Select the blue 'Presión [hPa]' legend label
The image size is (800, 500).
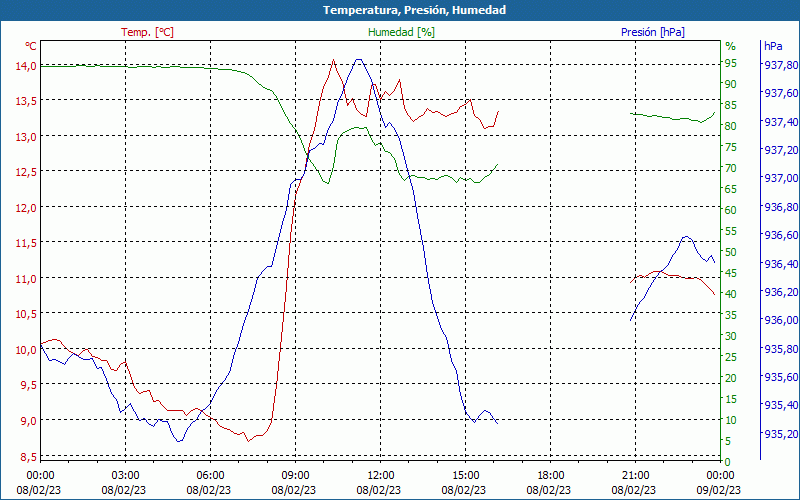pos(653,32)
